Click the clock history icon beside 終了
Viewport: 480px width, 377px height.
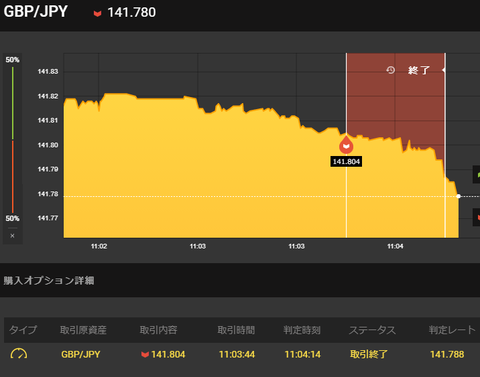click(x=391, y=70)
